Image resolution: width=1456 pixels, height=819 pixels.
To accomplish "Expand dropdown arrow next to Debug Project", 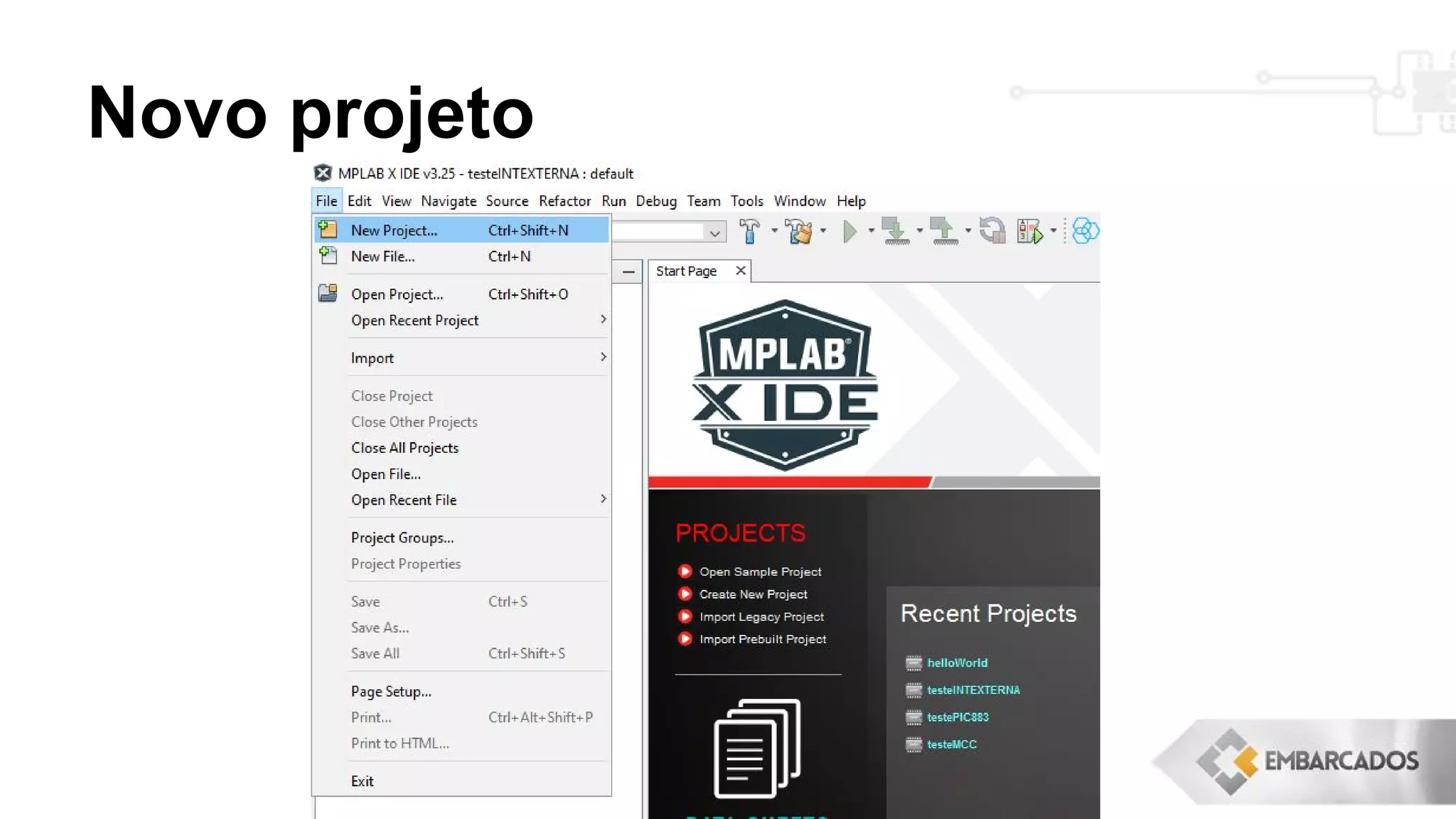I will click(x=1053, y=230).
